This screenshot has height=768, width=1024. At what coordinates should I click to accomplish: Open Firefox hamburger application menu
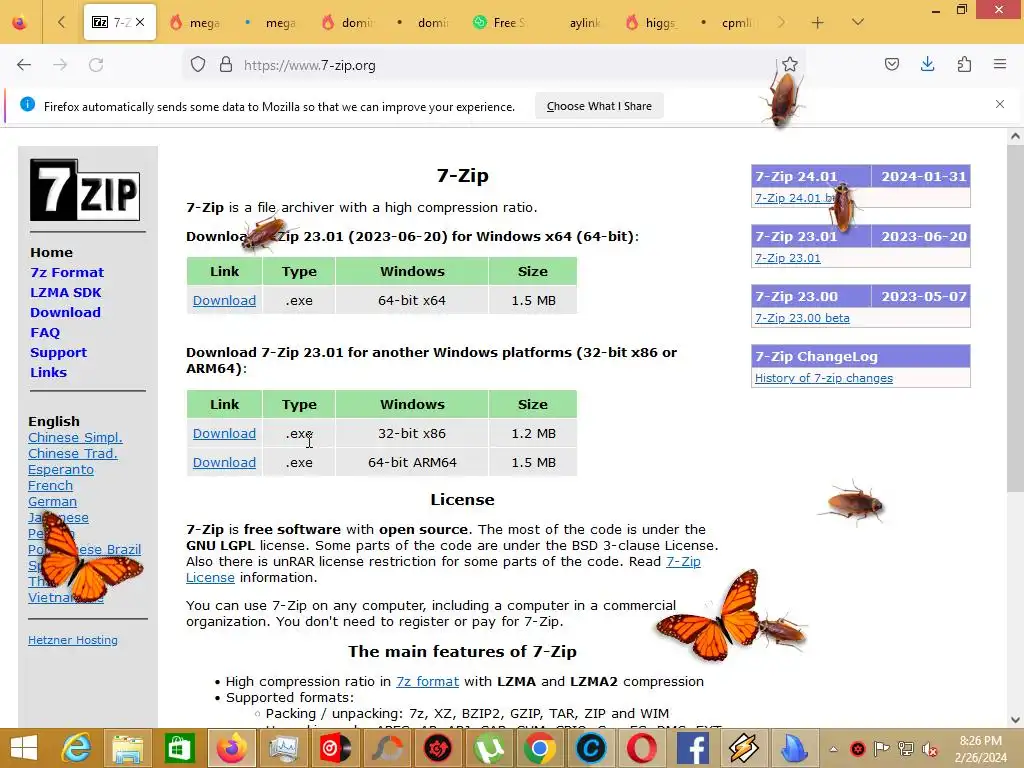(1000, 64)
